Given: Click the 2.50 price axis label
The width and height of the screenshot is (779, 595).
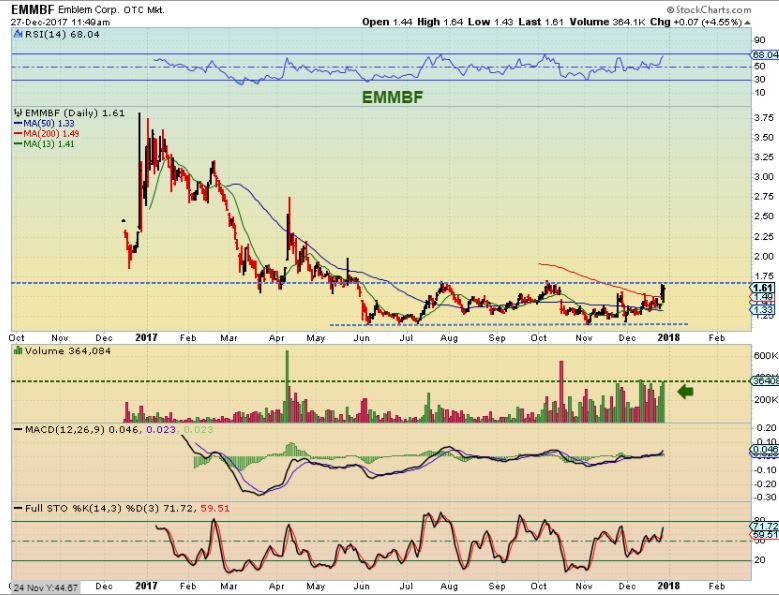Looking at the screenshot, I should tap(764, 217).
